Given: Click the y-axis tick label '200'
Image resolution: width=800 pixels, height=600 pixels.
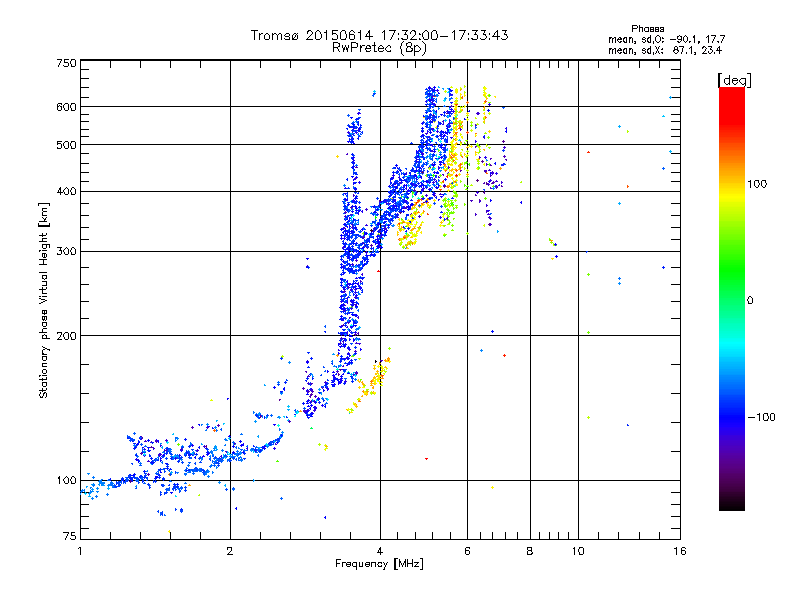Looking at the screenshot, I should 66,336.
